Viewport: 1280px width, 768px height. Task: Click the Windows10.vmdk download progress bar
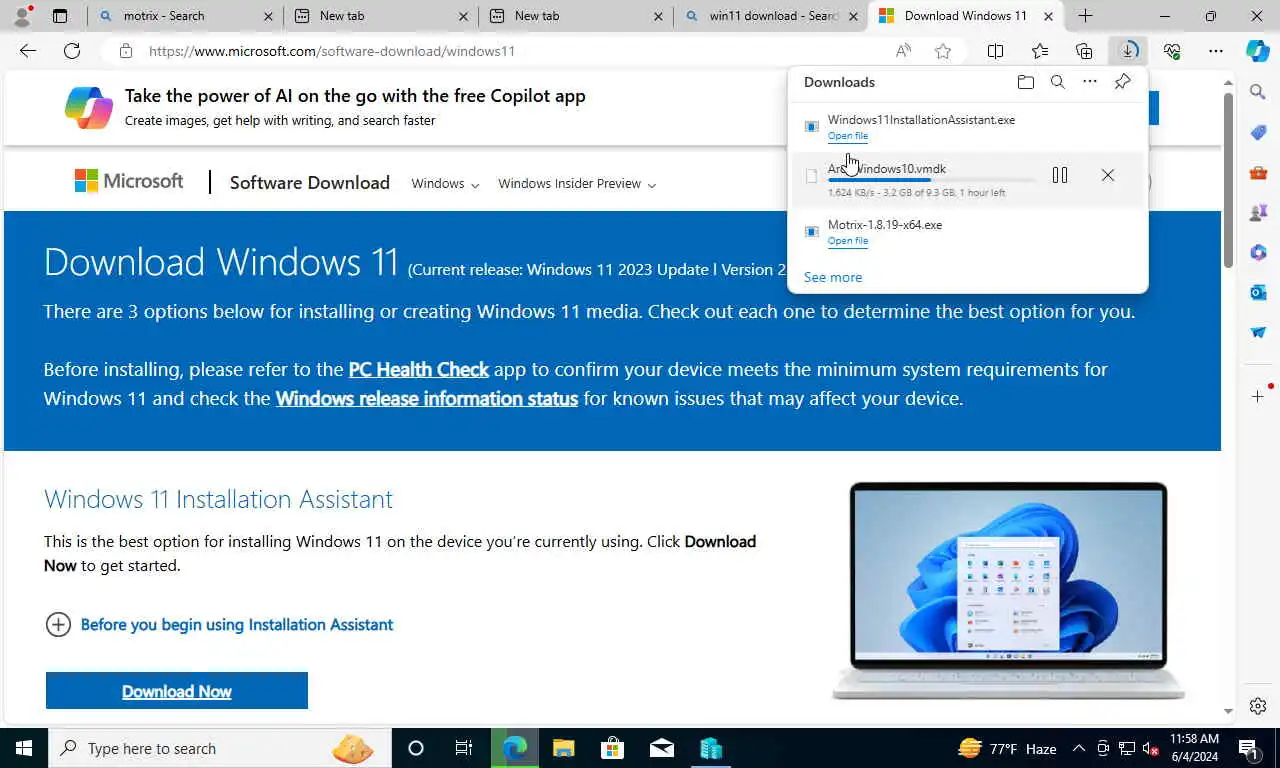coord(931,181)
